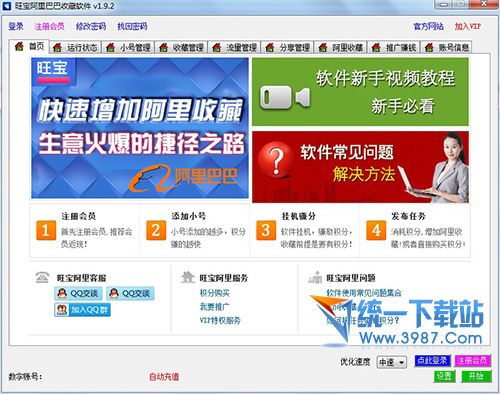Click the orange step 3 icon

(x=266, y=230)
